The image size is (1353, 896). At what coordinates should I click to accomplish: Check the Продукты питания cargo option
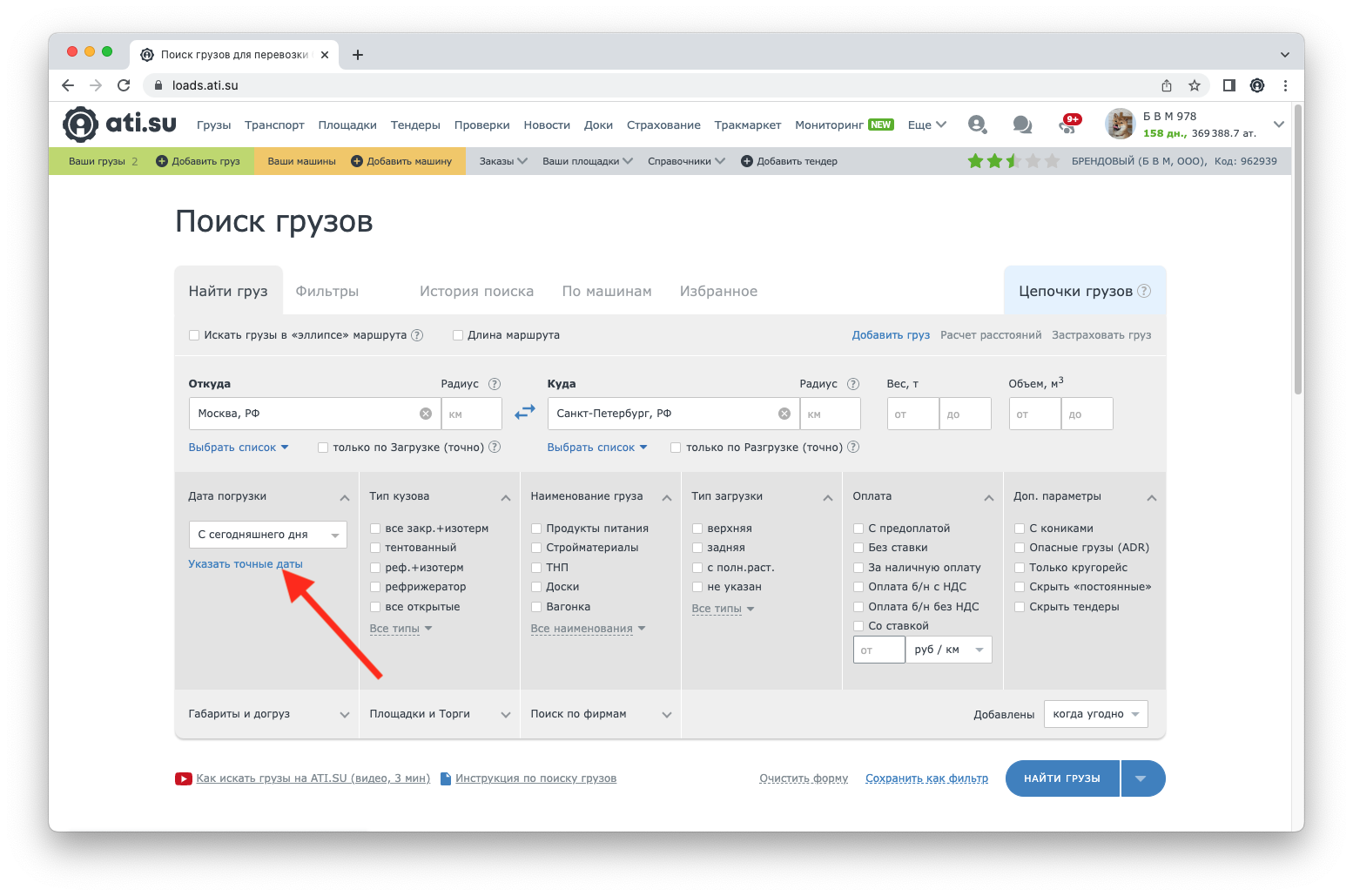click(x=536, y=529)
